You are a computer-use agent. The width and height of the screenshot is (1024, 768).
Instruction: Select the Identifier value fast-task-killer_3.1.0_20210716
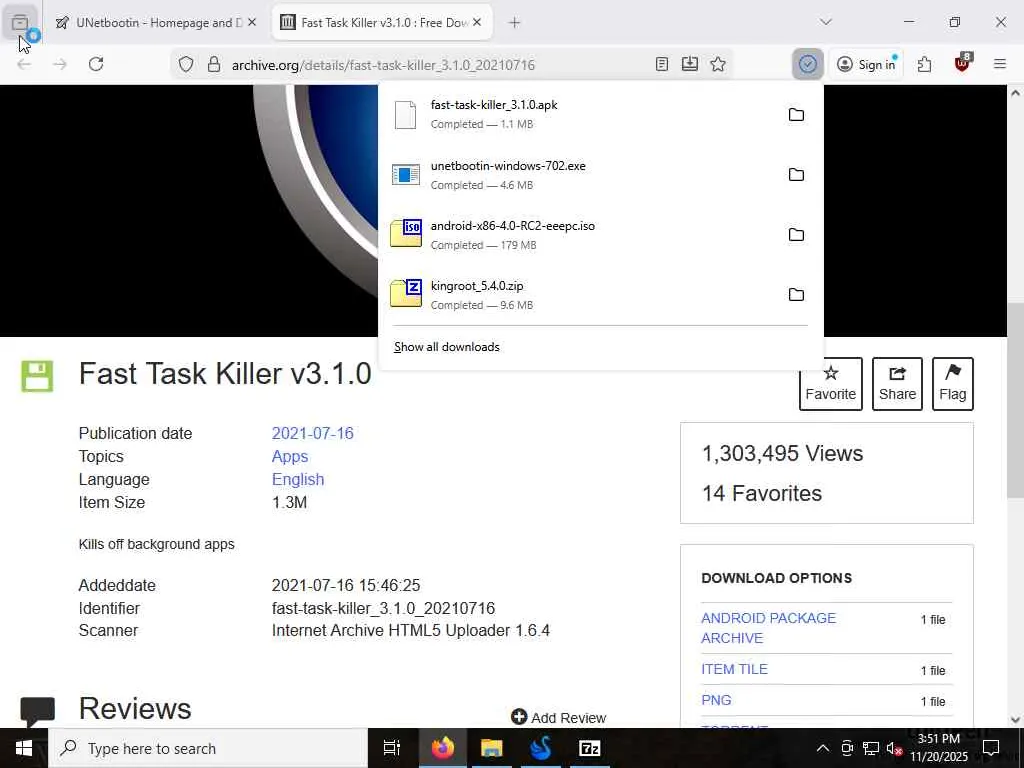[x=383, y=609]
